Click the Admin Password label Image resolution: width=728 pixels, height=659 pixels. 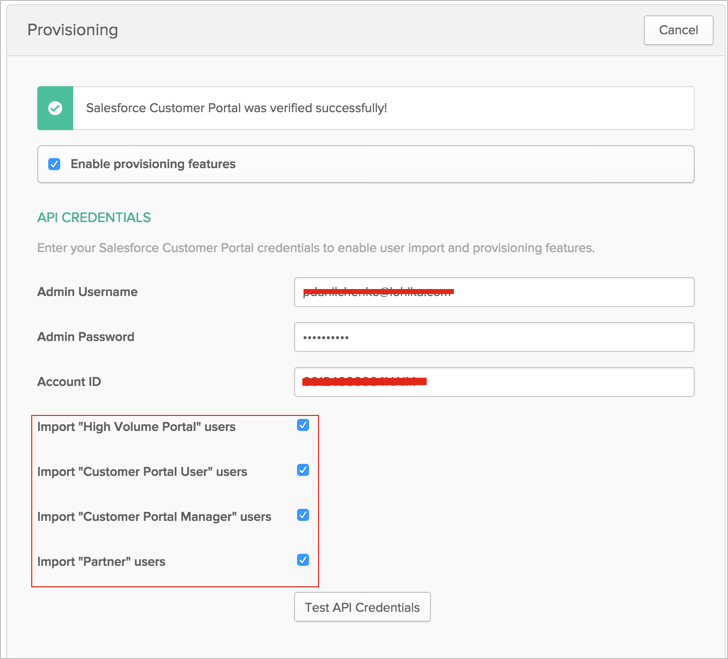(85, 337)
